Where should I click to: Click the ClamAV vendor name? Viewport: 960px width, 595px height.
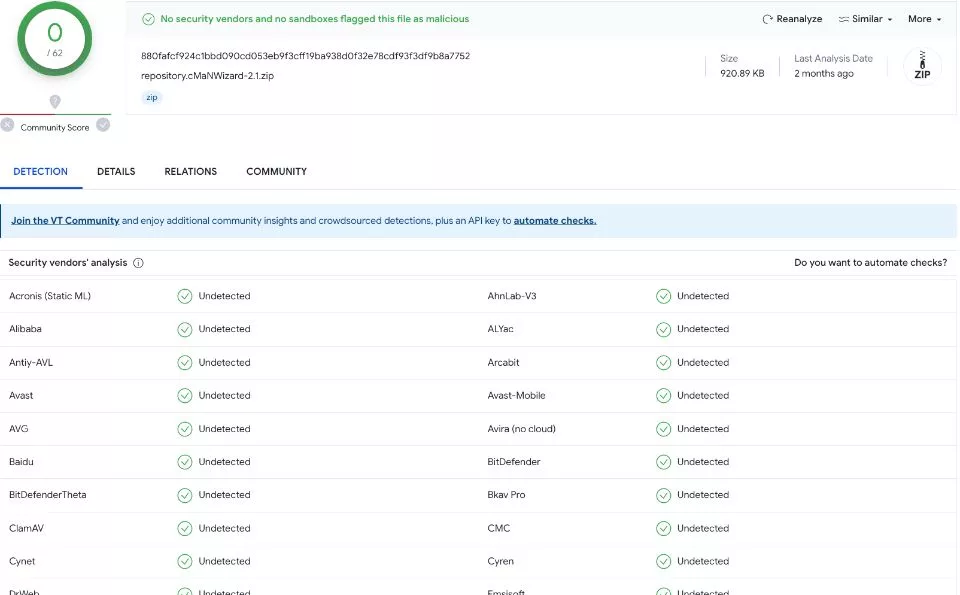(x=26, y=528)
